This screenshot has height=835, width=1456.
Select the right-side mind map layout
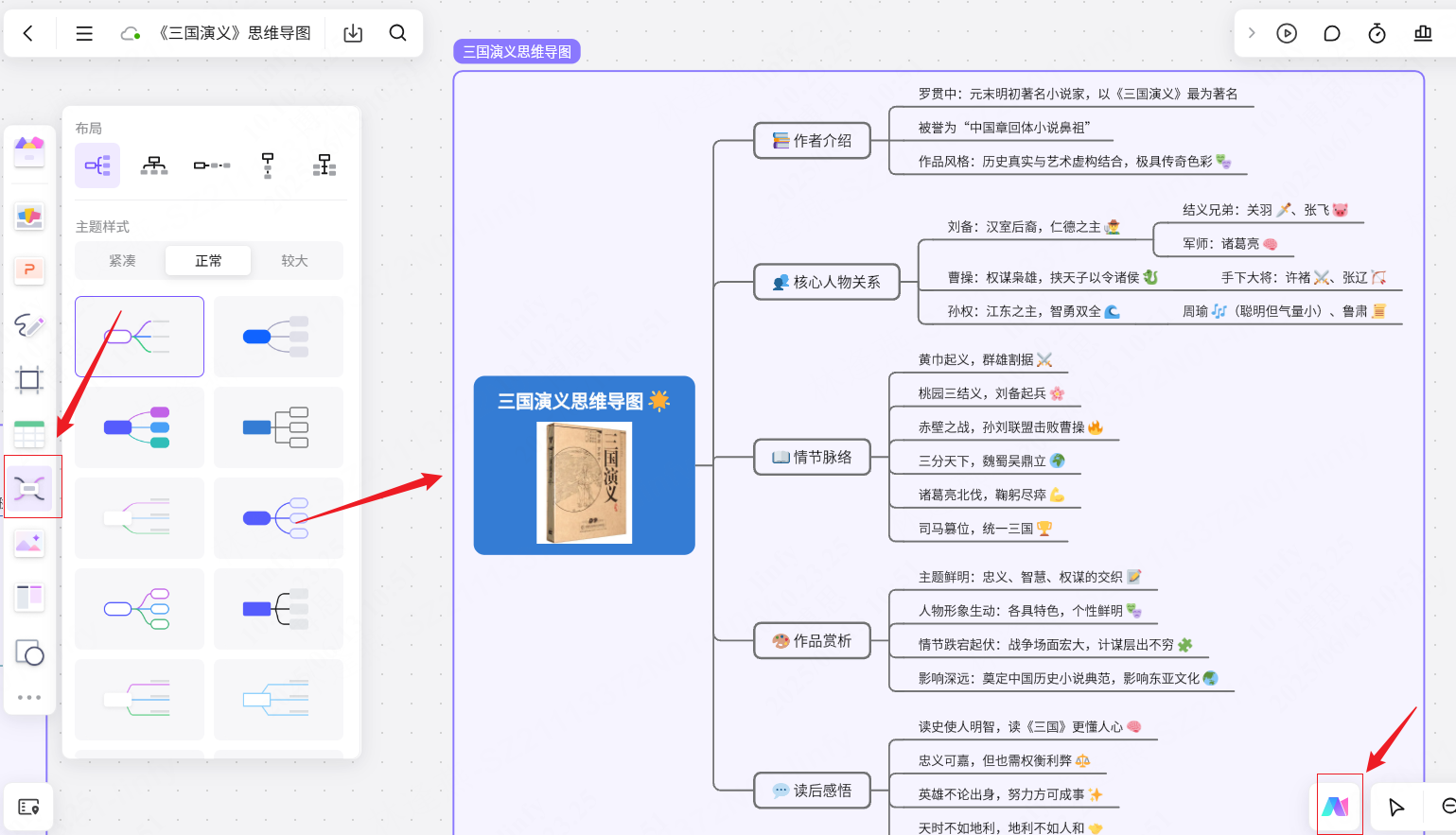point(97,165)
